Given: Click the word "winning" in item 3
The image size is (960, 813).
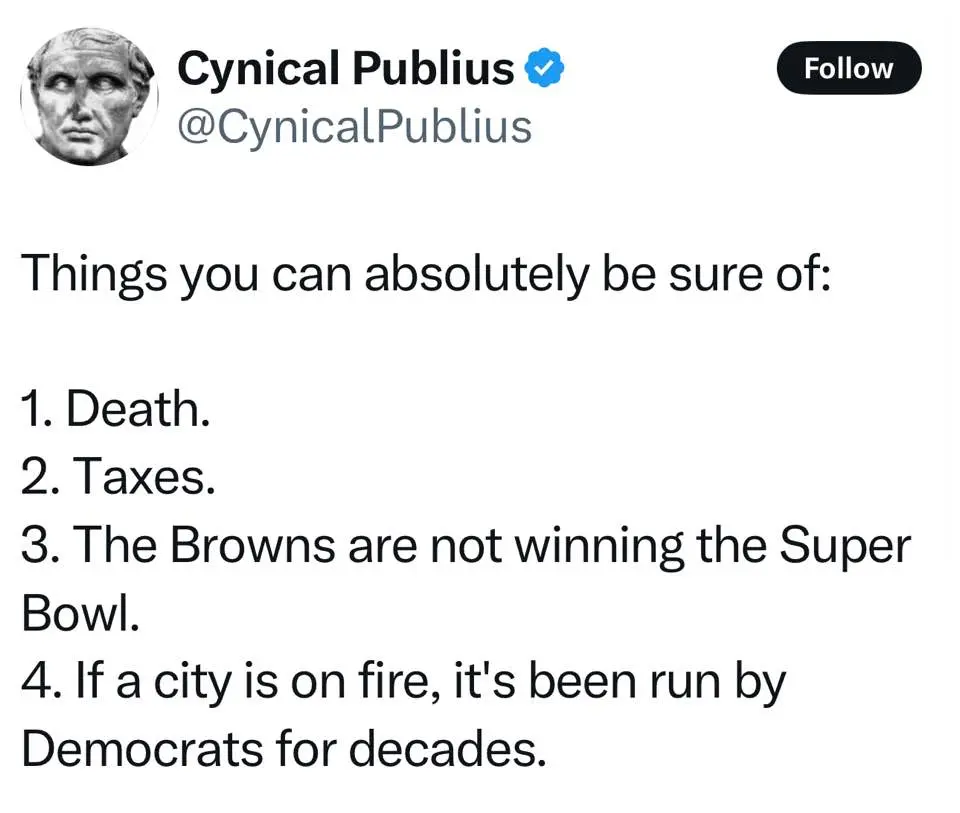Looking at the screenshot, I should pos(596,546).
